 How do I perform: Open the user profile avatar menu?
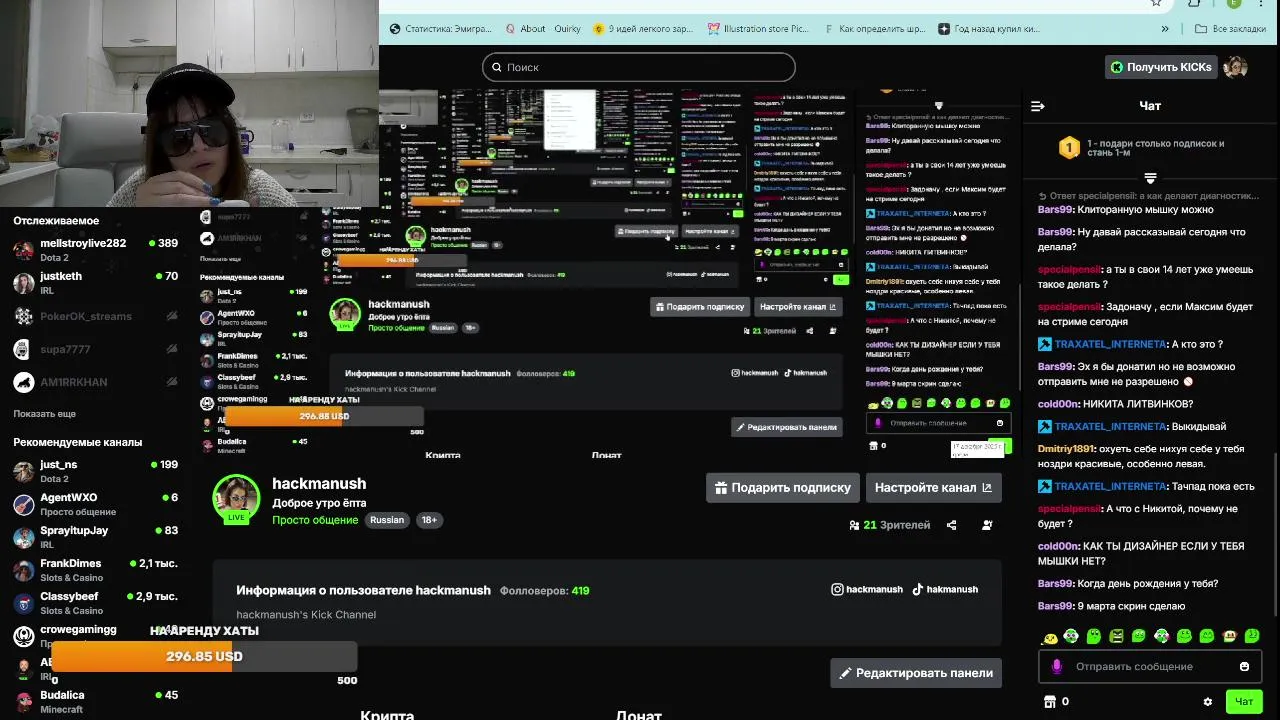1237,67
